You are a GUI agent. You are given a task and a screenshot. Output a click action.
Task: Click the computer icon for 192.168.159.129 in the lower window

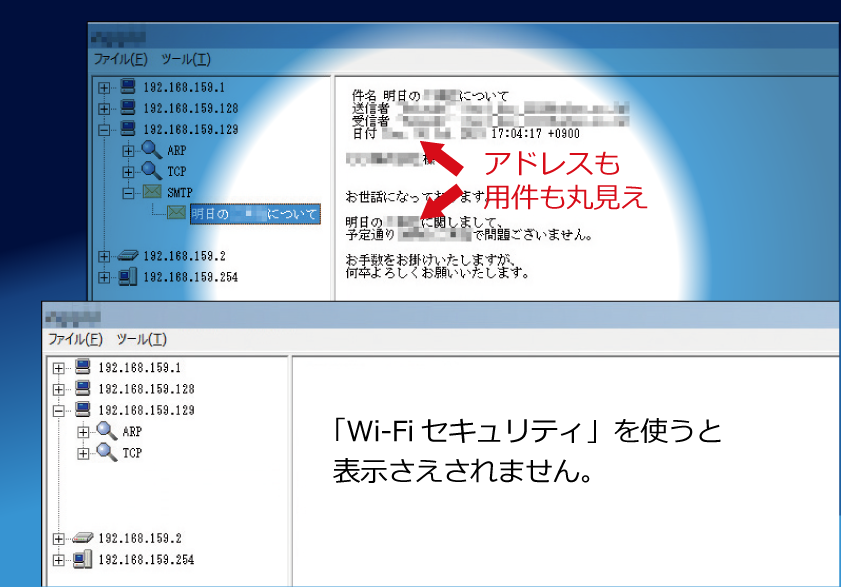click(x=83, y=410)
